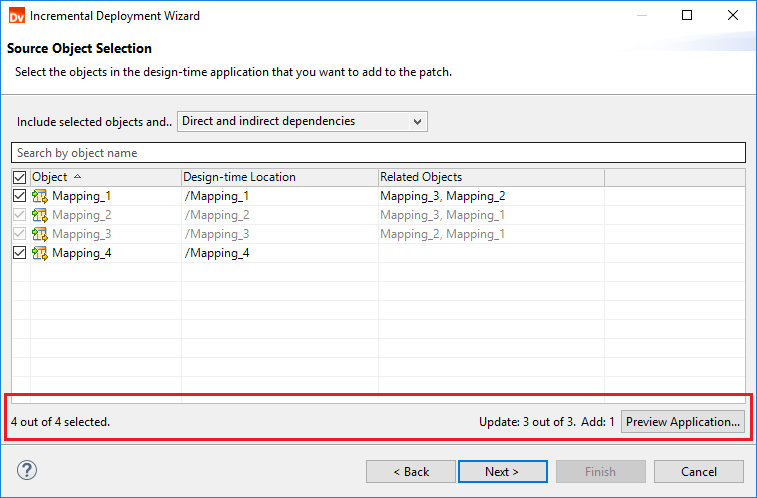757x498 pixels.
Task: Click the disabled Finish button
Action: tap(601, 471)
